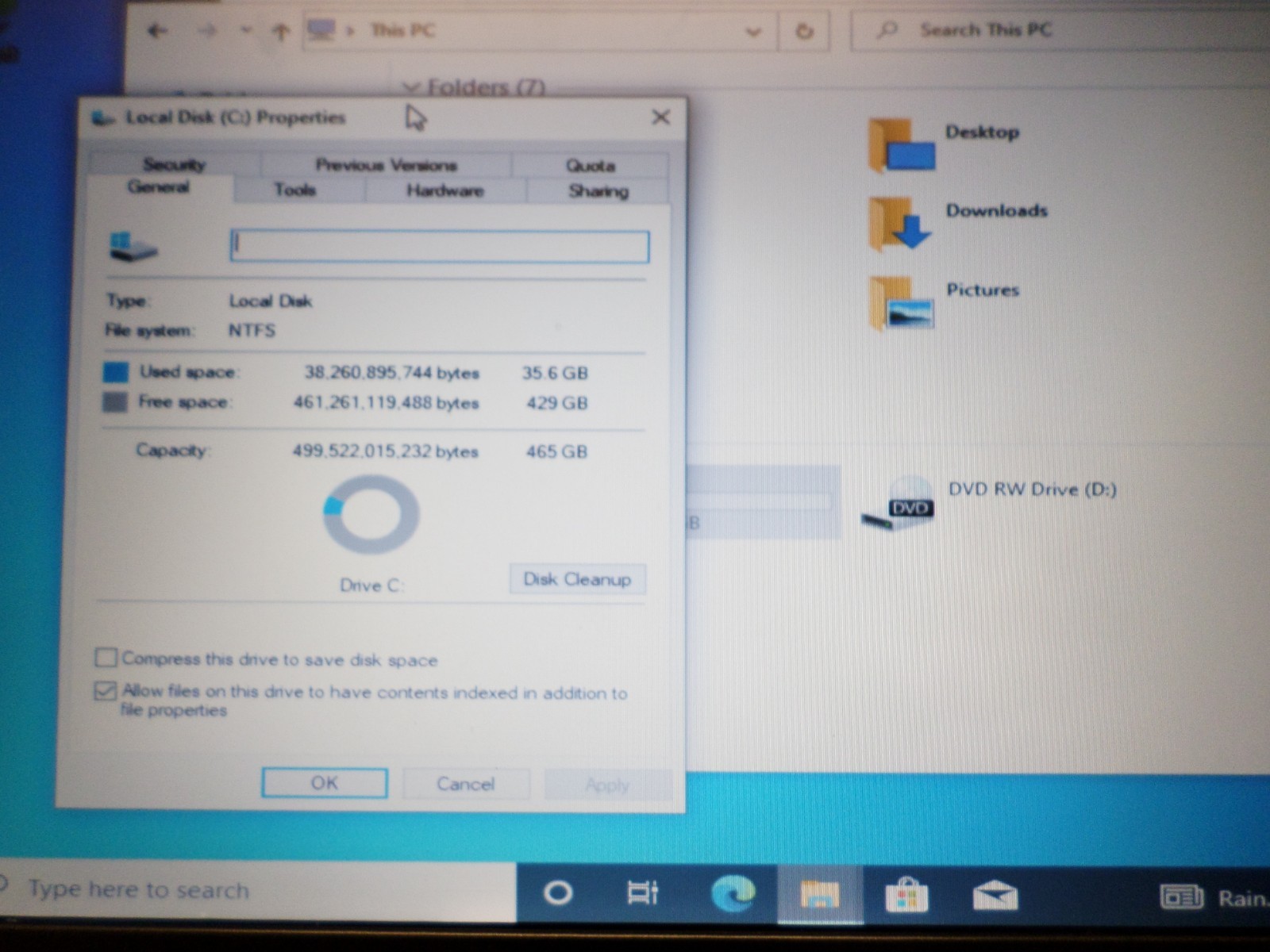
Task: Click the Properties title bar drive icon
Action: [x=102, y=117]
